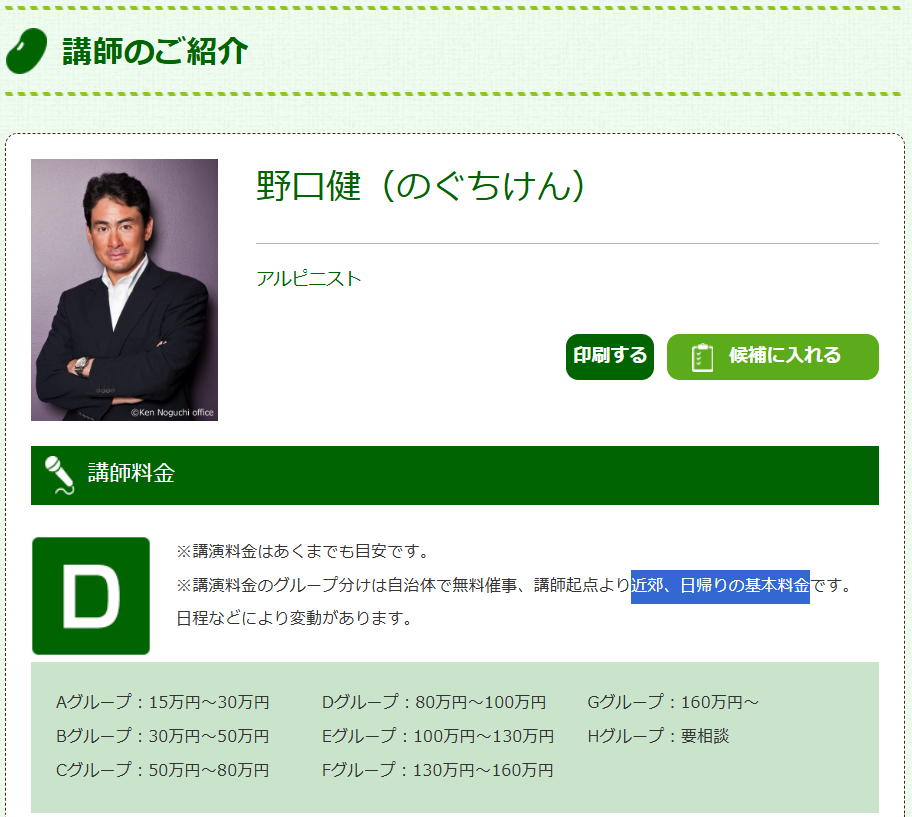The height and width of the screenshot is (817, 912).
Task: Click the 講師料金 section title text
Action: [x=131, y=474]
